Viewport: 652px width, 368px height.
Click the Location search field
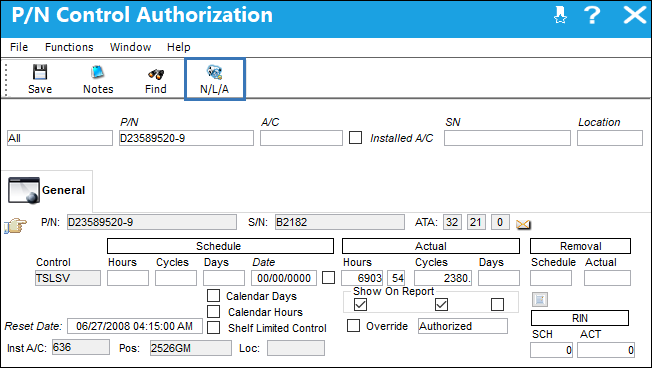click(x=610, y=138)
